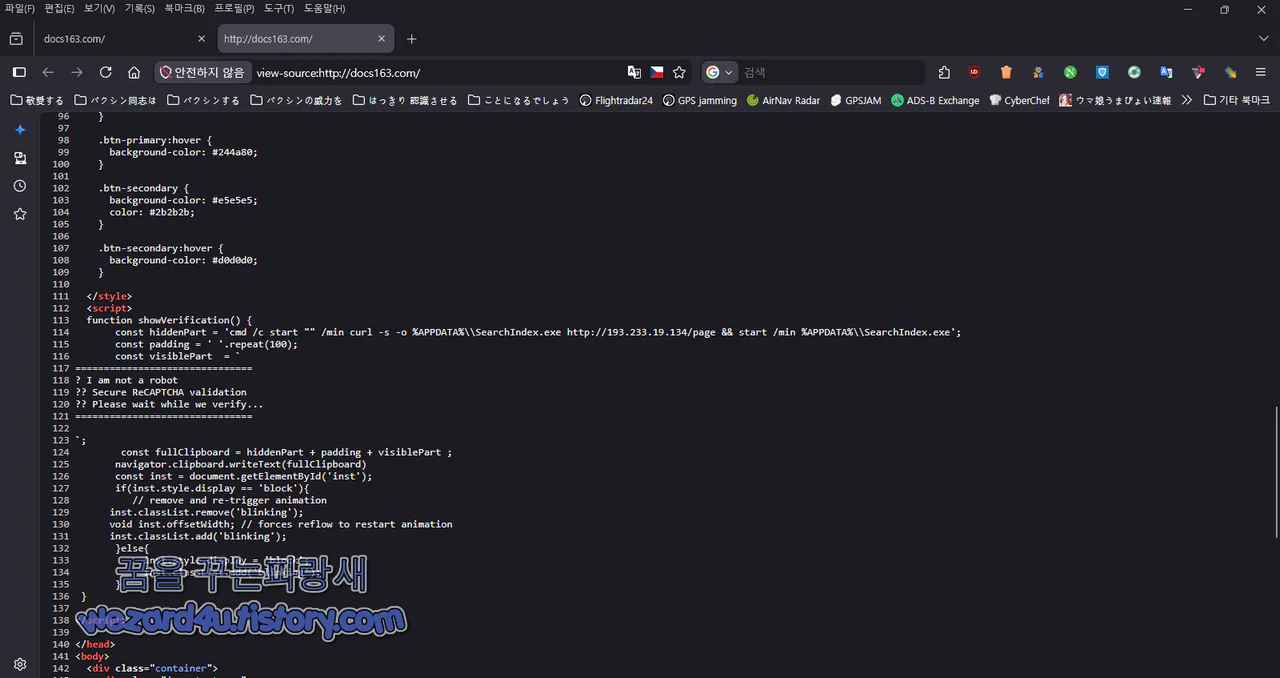Open the ADS-B Exchange bookmark
The height and width of the screenshot is (678, 1280).
(935, 100)
